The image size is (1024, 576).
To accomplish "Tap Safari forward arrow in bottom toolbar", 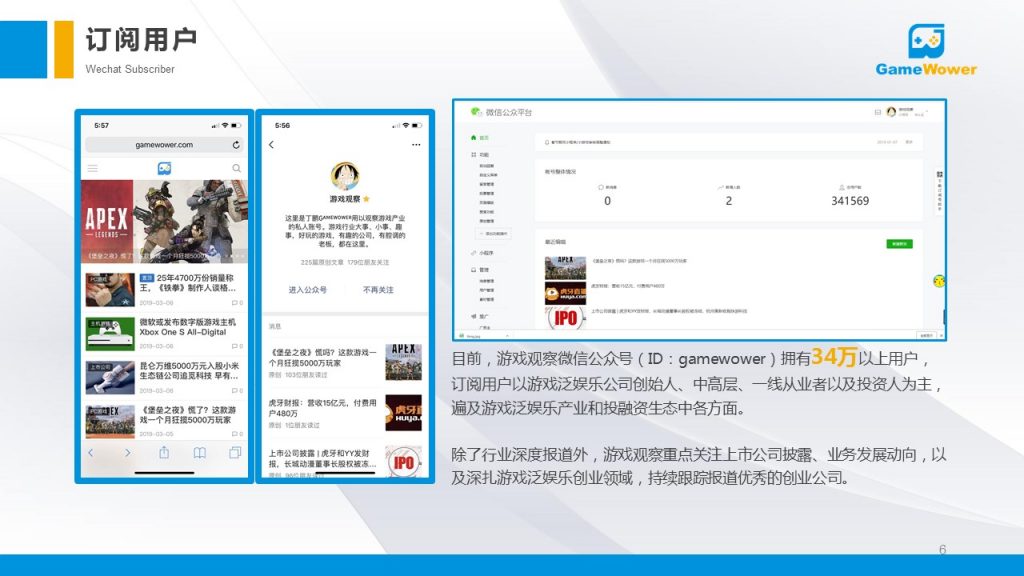I will point(127,453).
